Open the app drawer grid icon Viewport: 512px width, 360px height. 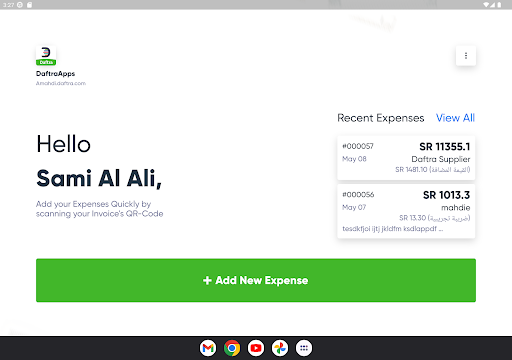[x=304, y=348]
